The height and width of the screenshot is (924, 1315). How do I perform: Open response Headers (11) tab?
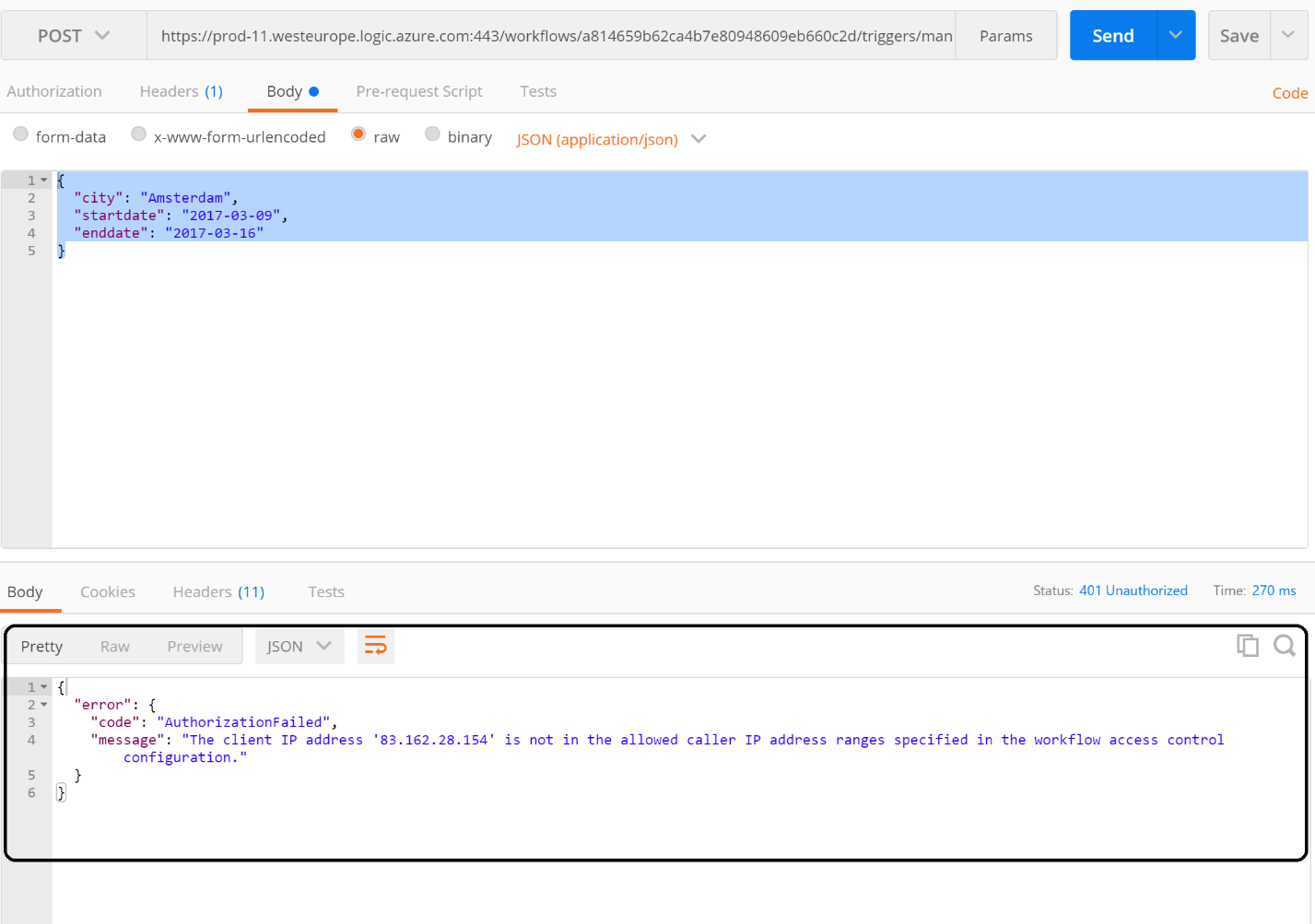click(218, 591)
